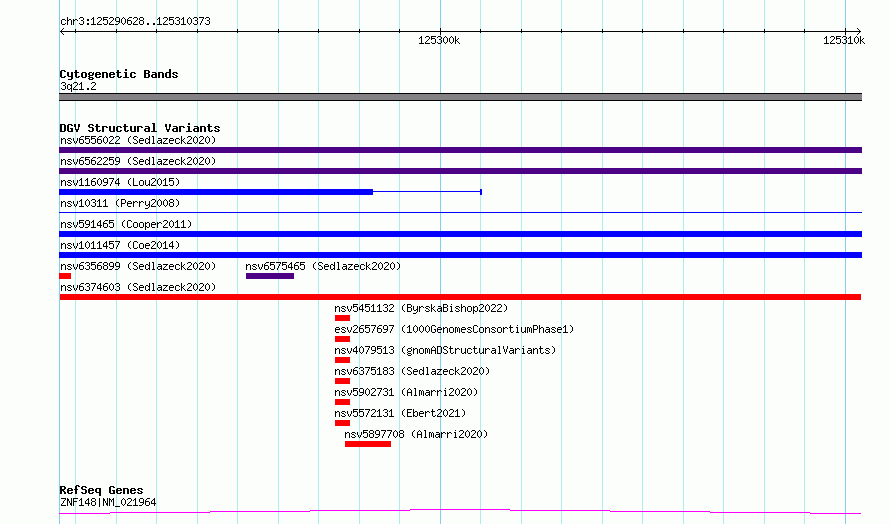Click the small red bar of nsv6356899
The height and width of the screenshot is (524, 890).
[65, 276]
